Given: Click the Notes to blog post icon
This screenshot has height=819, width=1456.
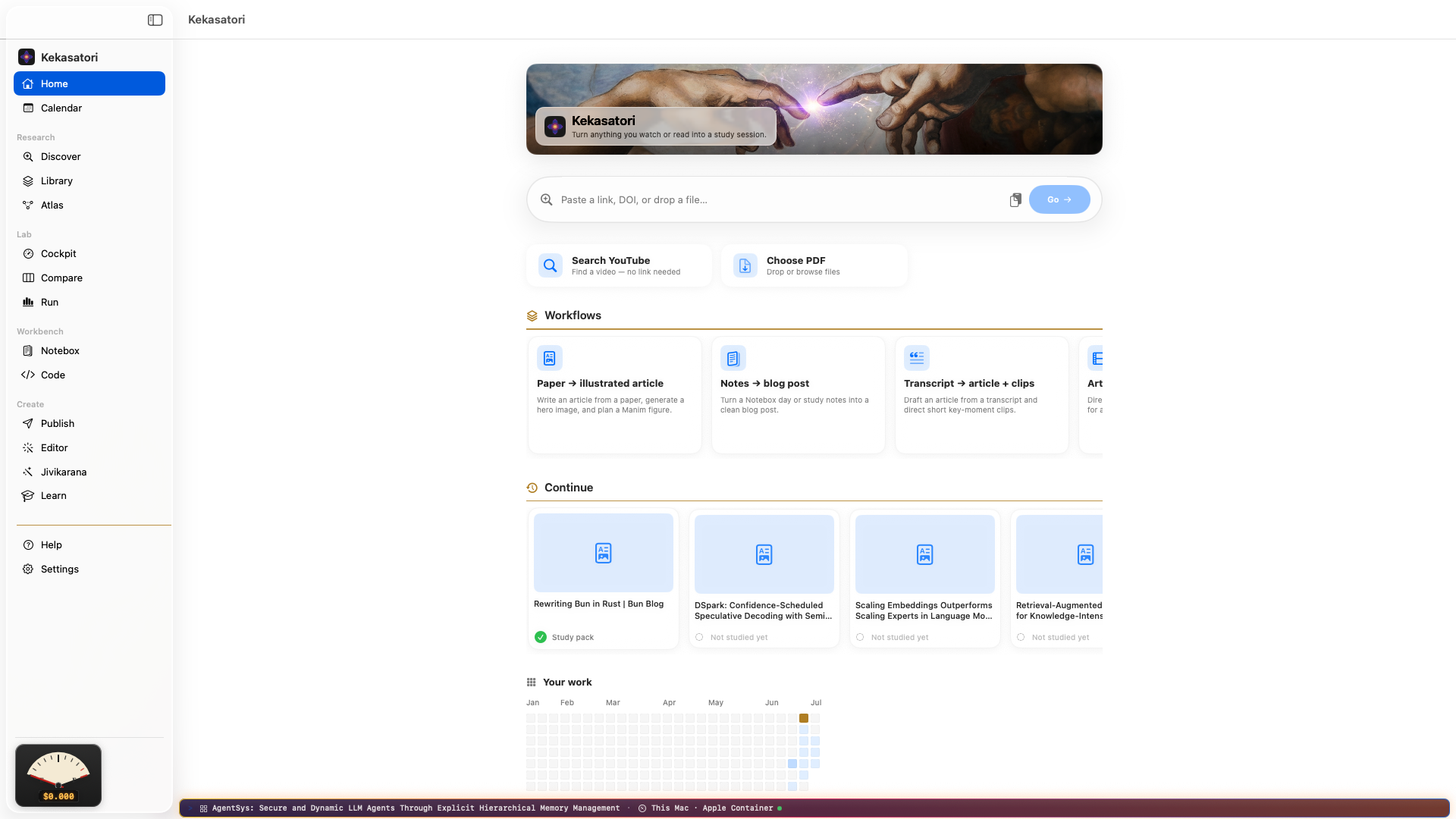Looking at the screenshot, I should click(733, 358).
